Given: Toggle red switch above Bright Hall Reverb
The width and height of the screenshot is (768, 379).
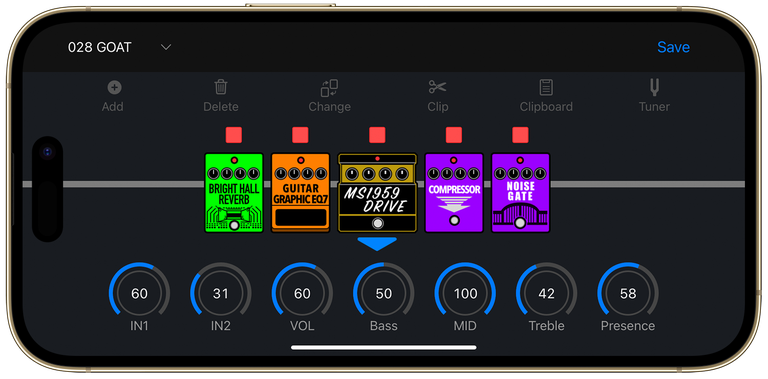Looking at the screenshot, I should [234, 135].
